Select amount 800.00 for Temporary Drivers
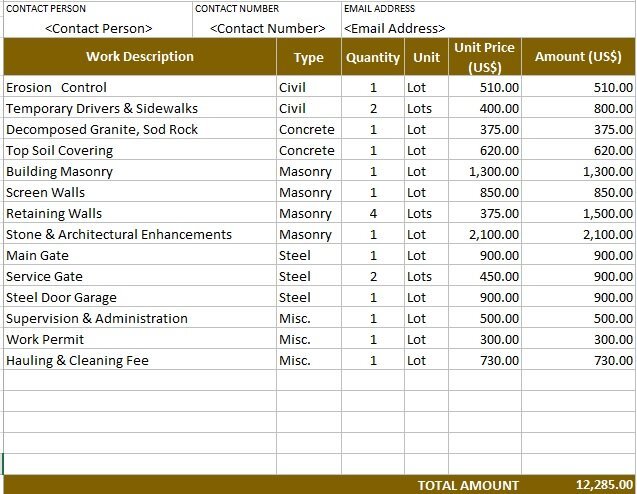637x494 pixels. (x=578, y=108)
